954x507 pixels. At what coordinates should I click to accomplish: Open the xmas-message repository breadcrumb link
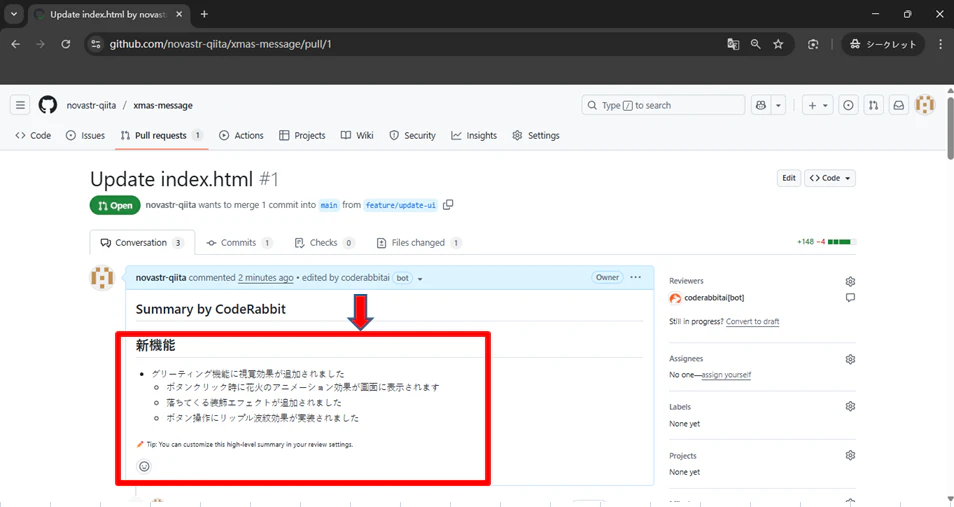(163, 105)
